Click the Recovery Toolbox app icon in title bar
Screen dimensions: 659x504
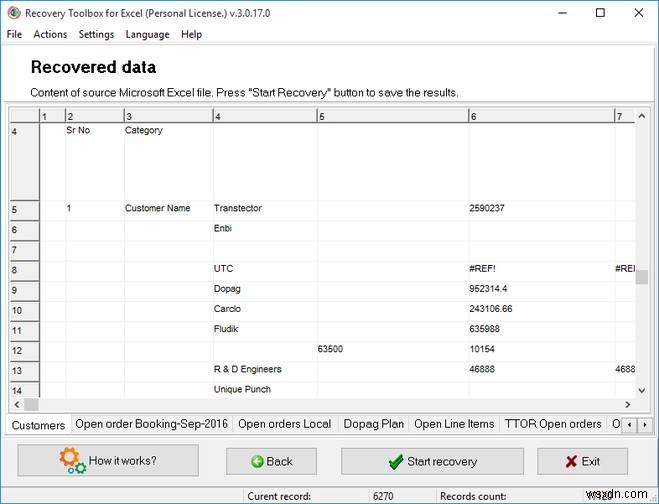(14, 13)
